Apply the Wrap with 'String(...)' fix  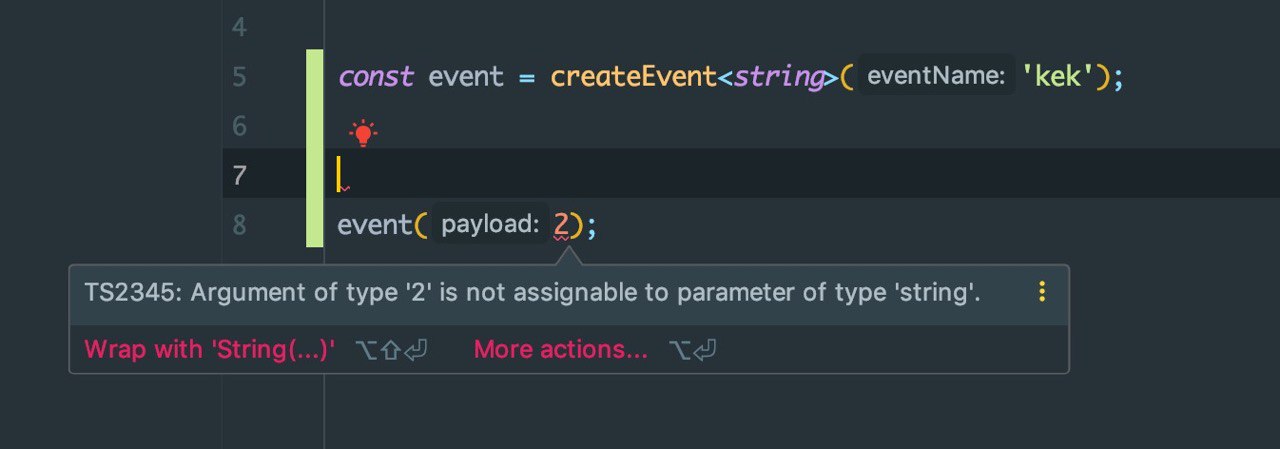[210, 350]
